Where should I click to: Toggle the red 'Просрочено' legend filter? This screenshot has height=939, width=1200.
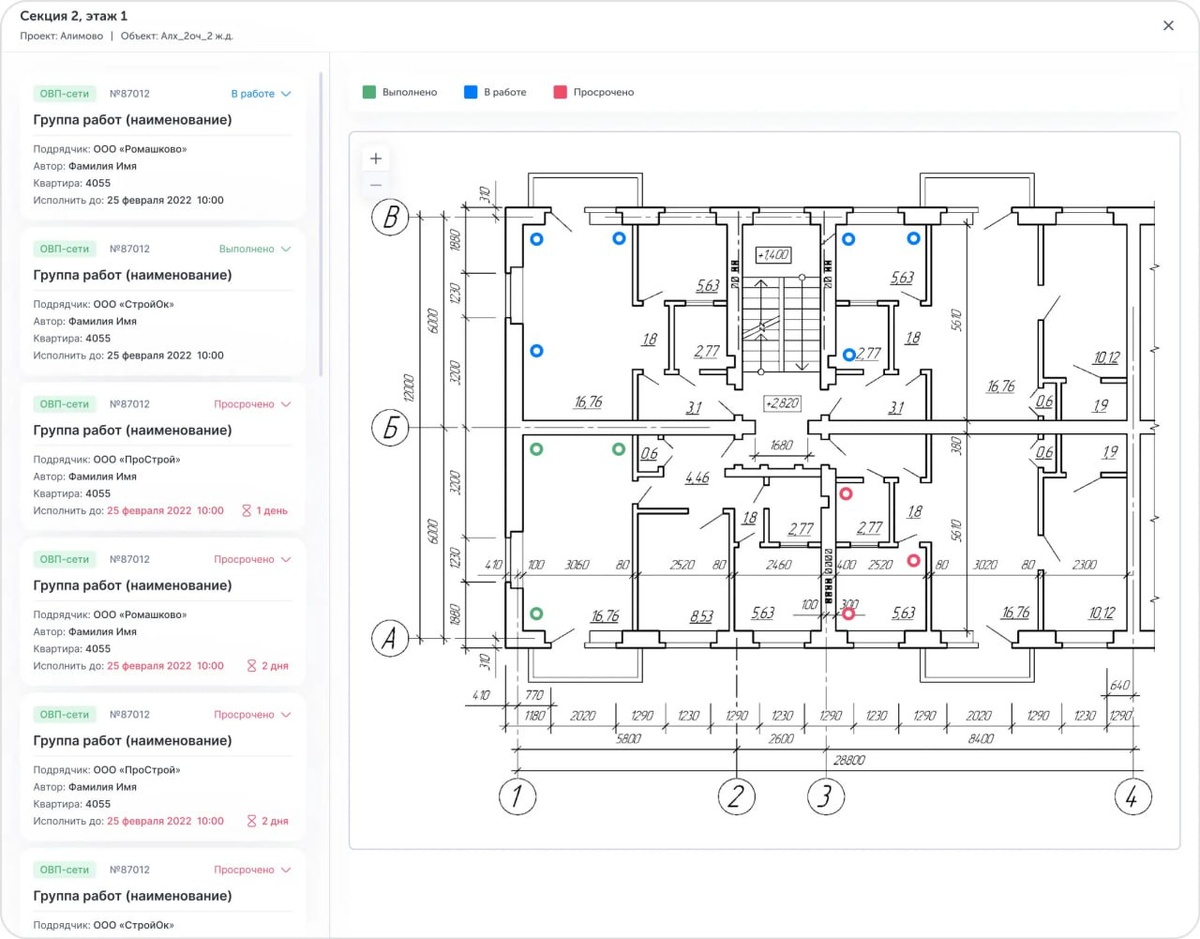point(594,92)
